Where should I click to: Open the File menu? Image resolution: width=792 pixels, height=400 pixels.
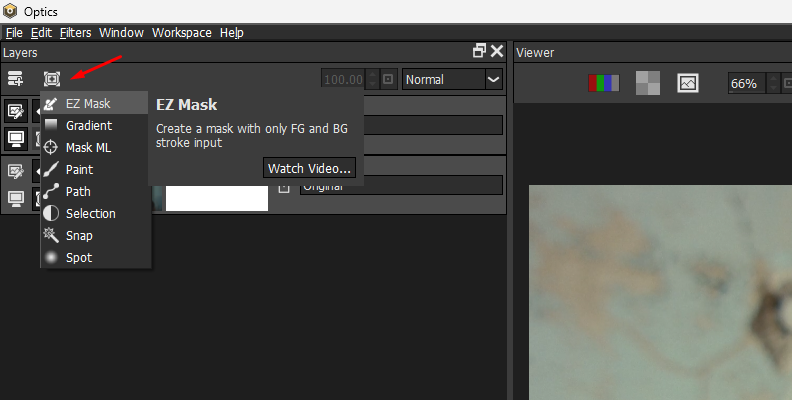coord(14,33)
